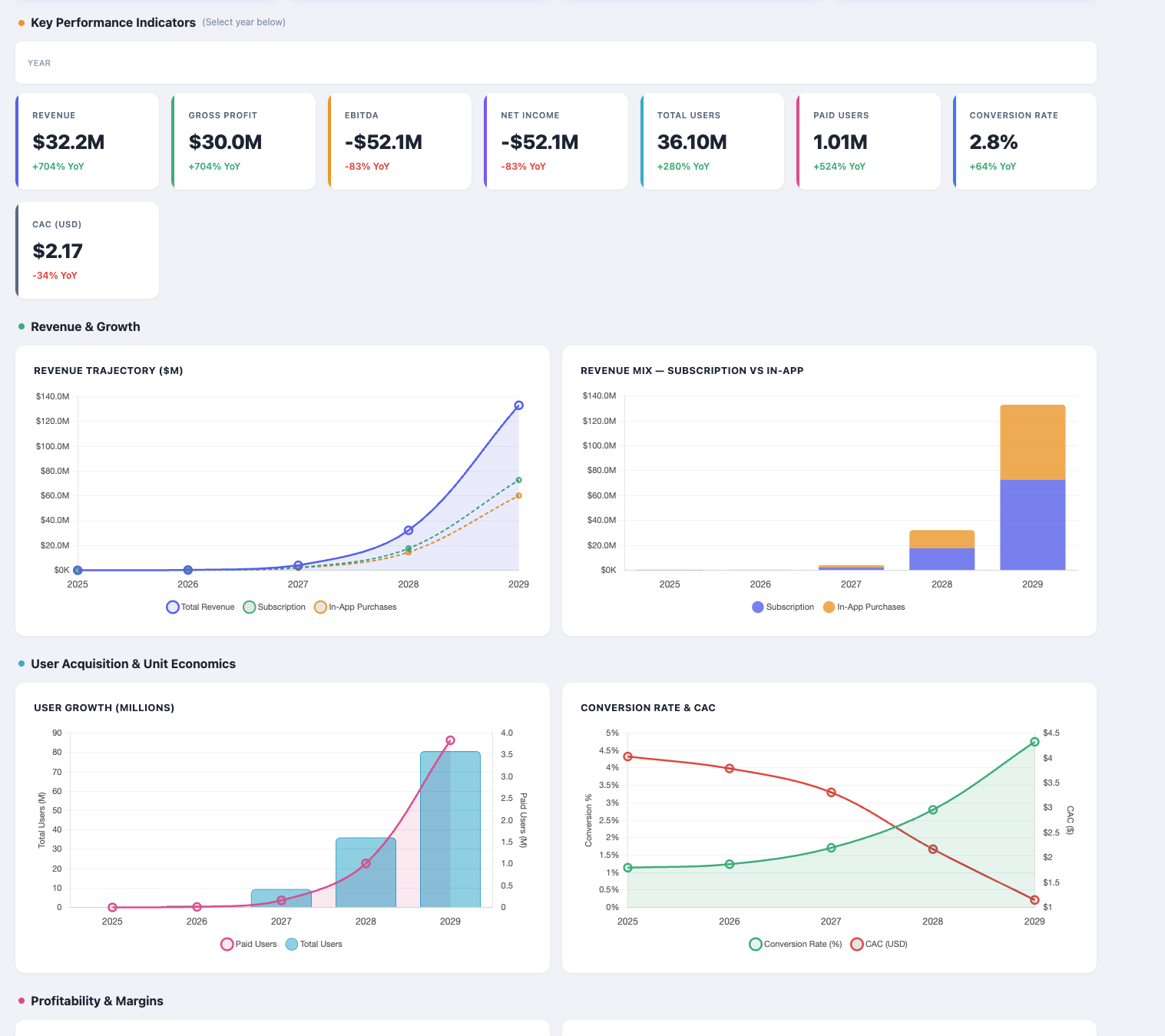Toggle Paid Users legend in User Growth
The height and width of the screenshot is (1036, 1165).
coord(248,944)
